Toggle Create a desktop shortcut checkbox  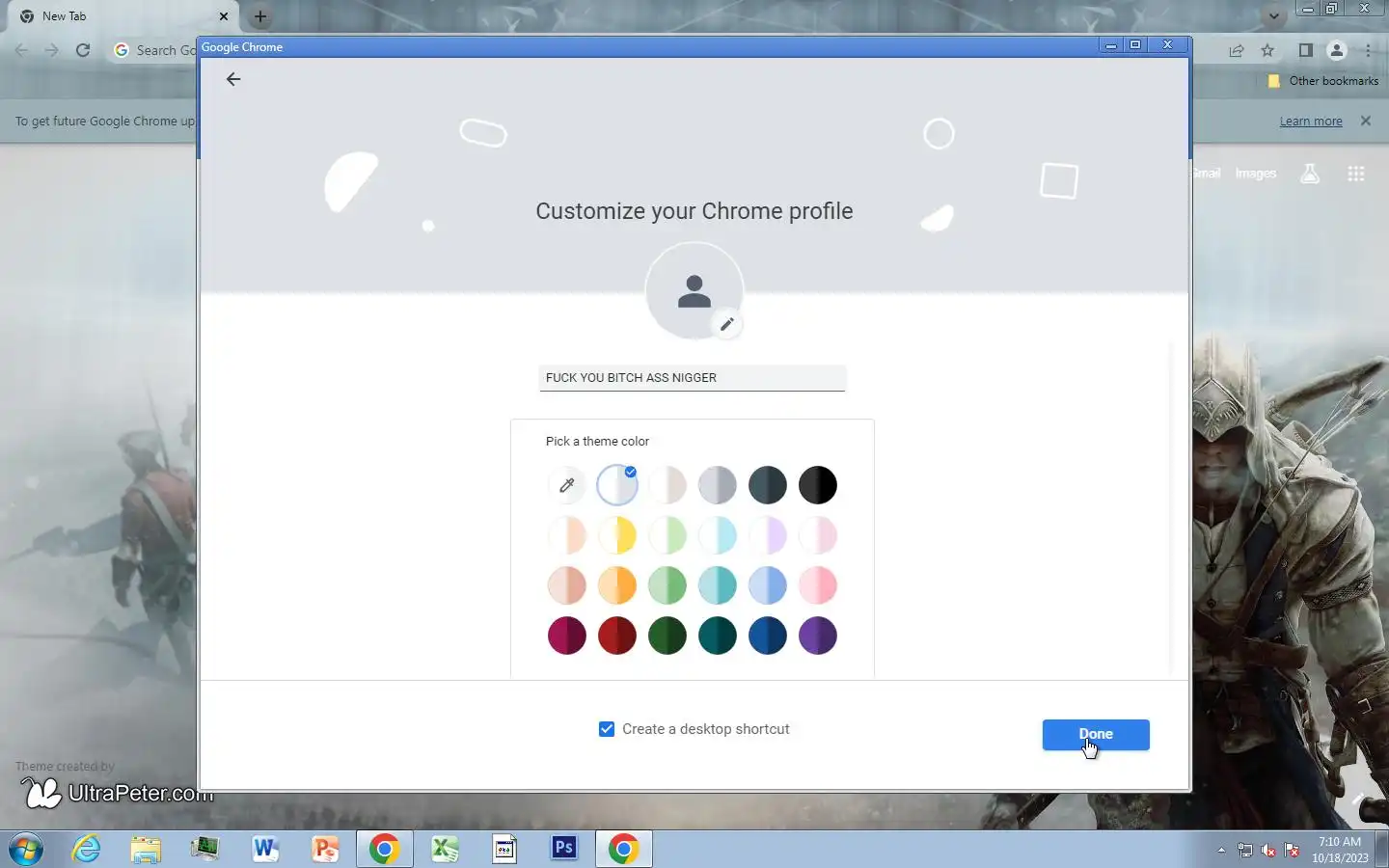click(607, 729)
